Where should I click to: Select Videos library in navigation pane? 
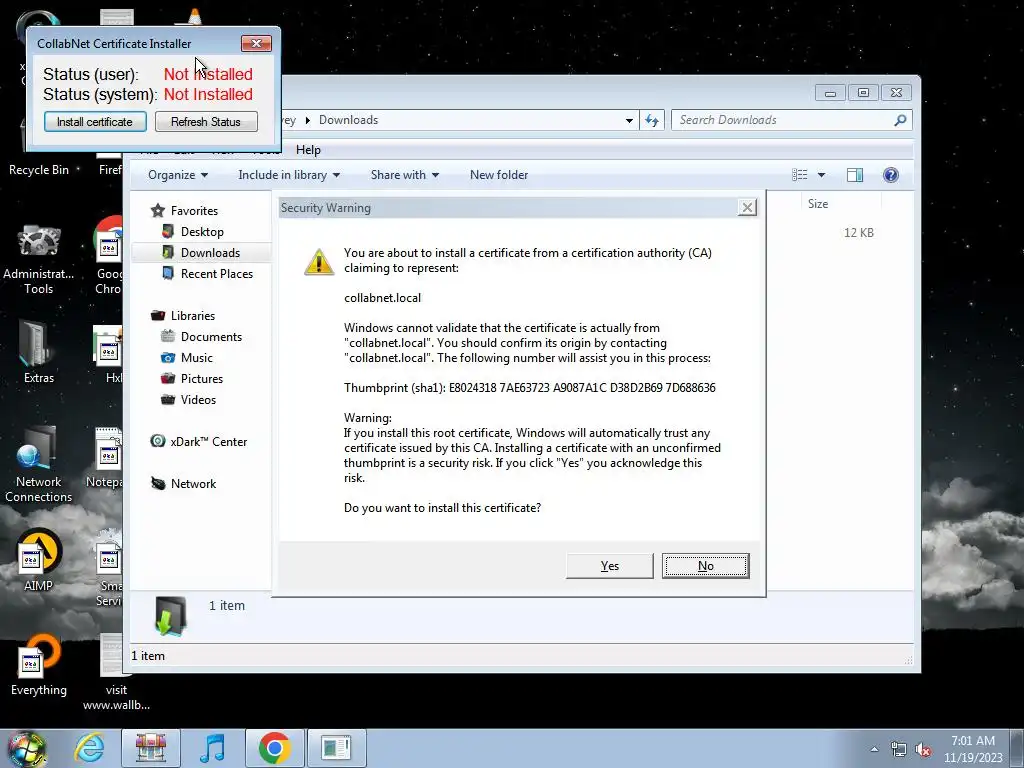pyautogui.click(x=198, y=400)
